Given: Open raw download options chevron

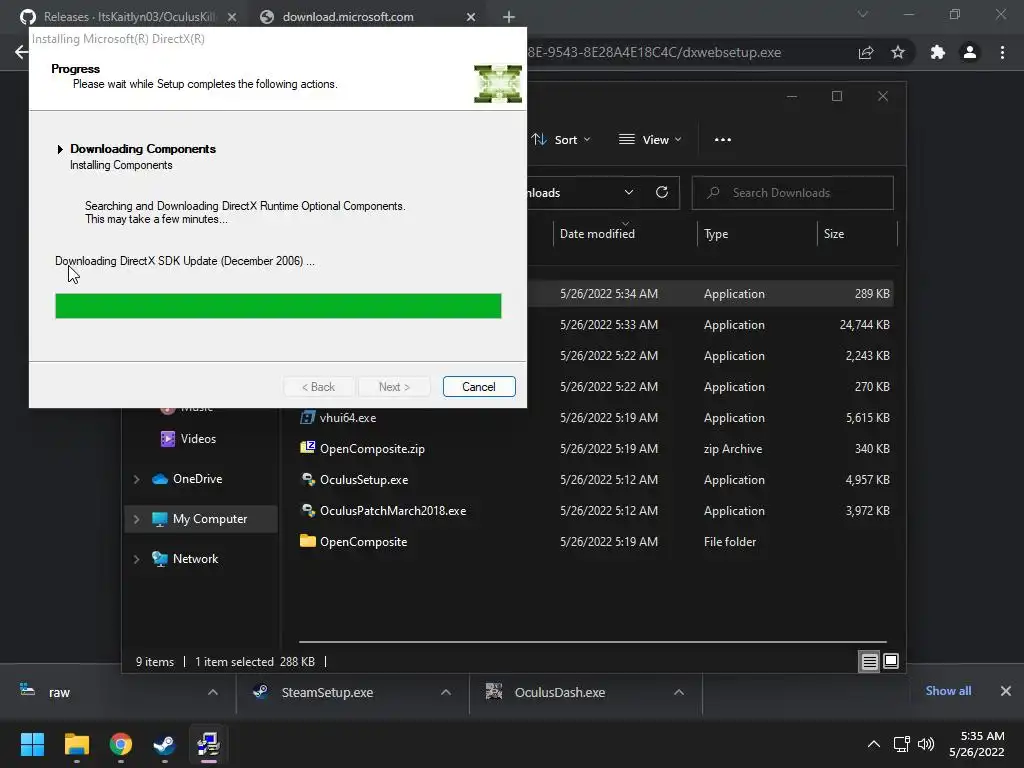Looking at the screenshot, I should click(x=213, y=692).
